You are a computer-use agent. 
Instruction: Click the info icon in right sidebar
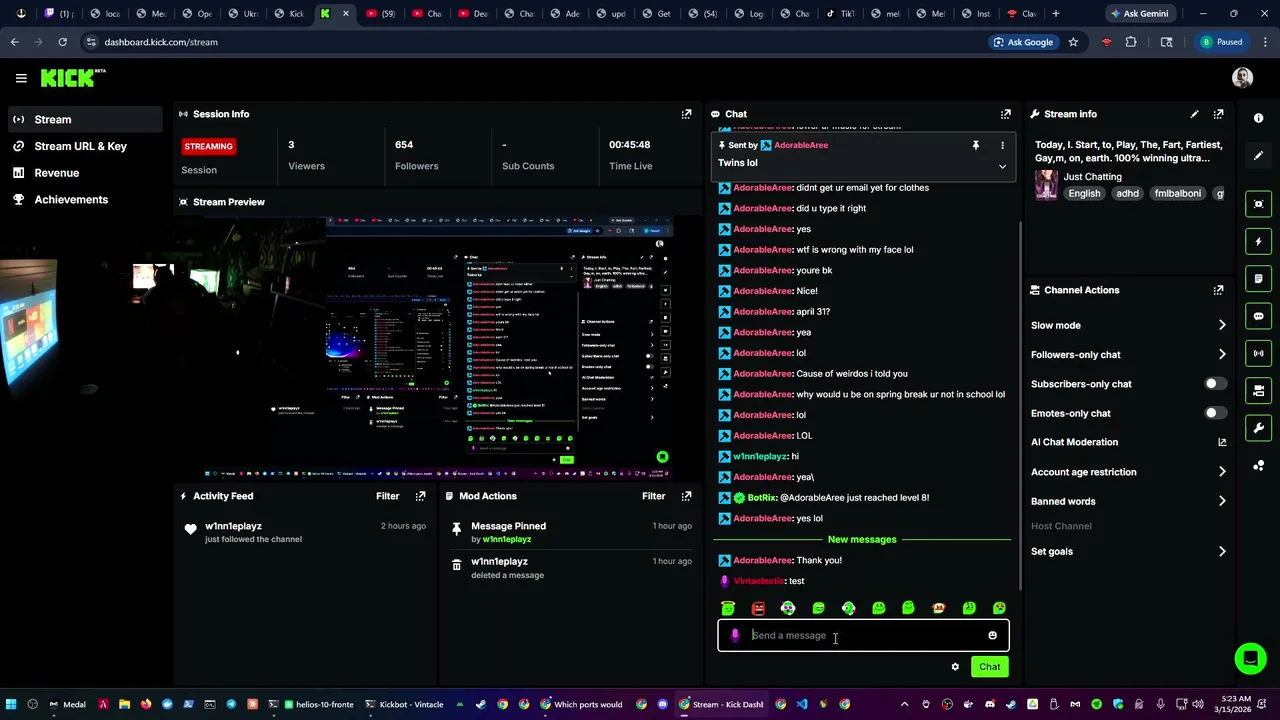(1258, 118)
